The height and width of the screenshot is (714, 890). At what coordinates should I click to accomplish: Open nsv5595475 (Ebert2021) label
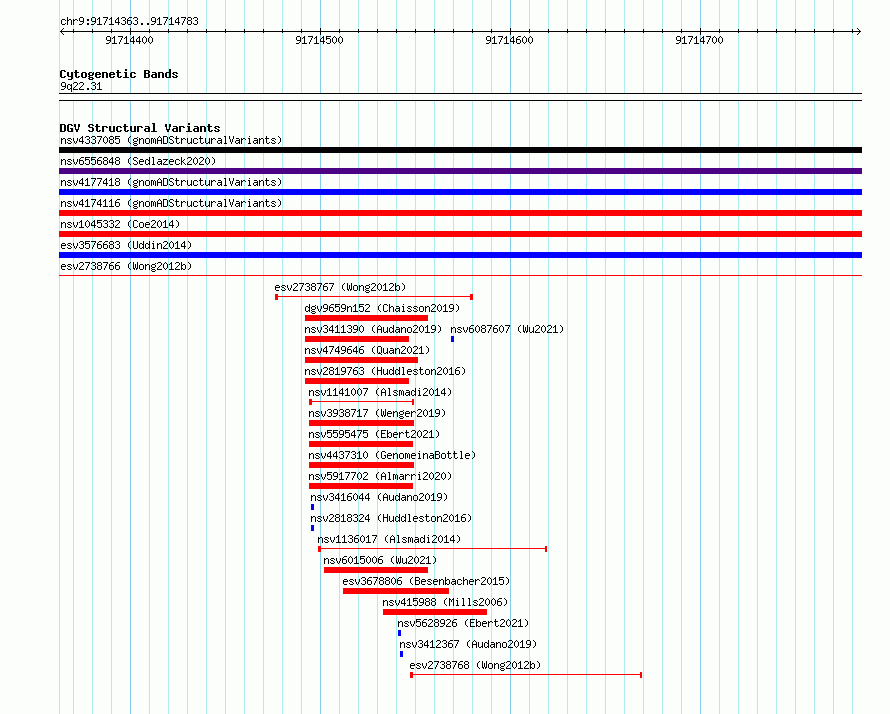pyautogui.click(x=374, y=434)
